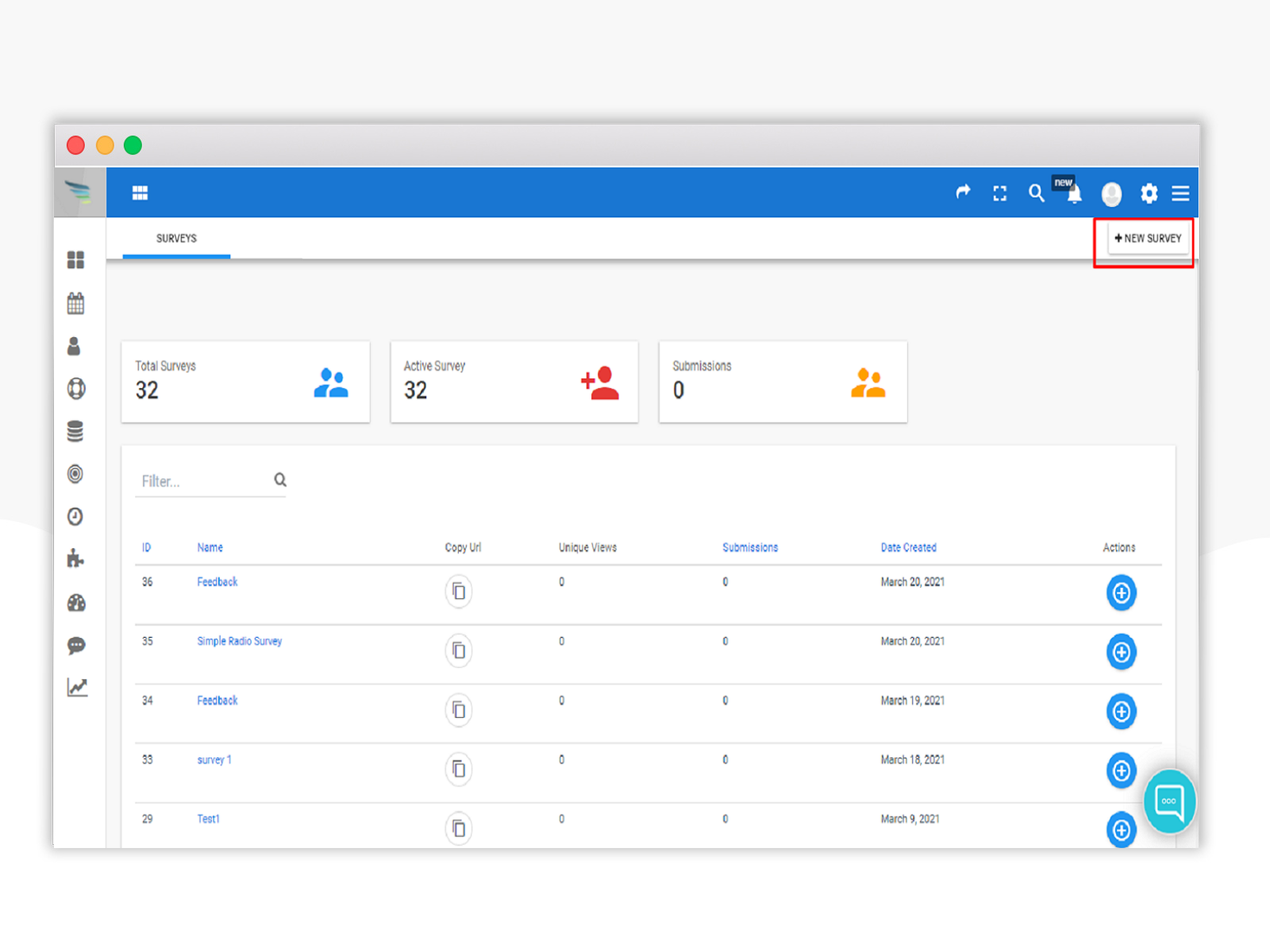Open the hamburger menu in header
1270x952 pixels.
pyautogui.click(x=1180, y=193)
